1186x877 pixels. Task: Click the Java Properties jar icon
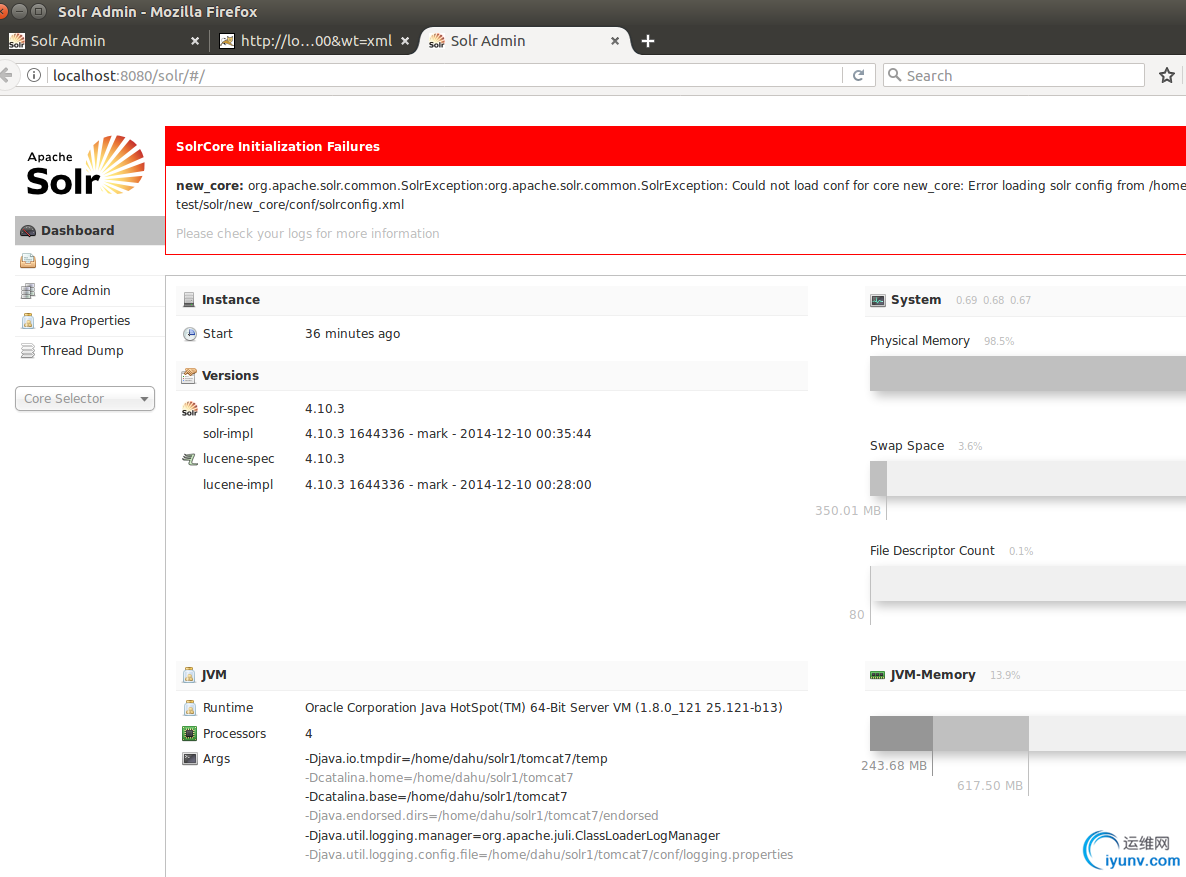[x=28, y=321]
